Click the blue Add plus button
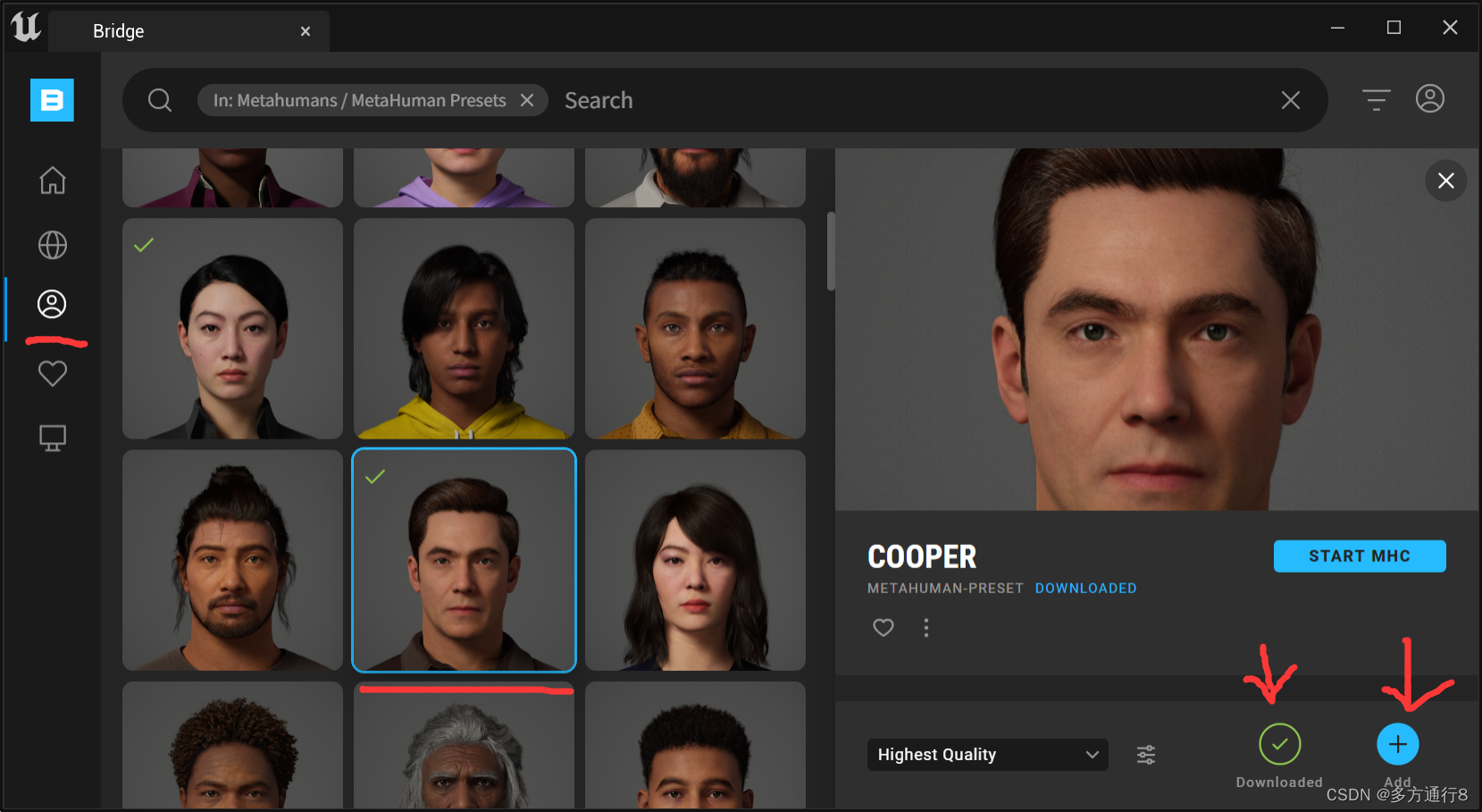Viewport: 1482px width, 812px height. [x=1398, y=744]
